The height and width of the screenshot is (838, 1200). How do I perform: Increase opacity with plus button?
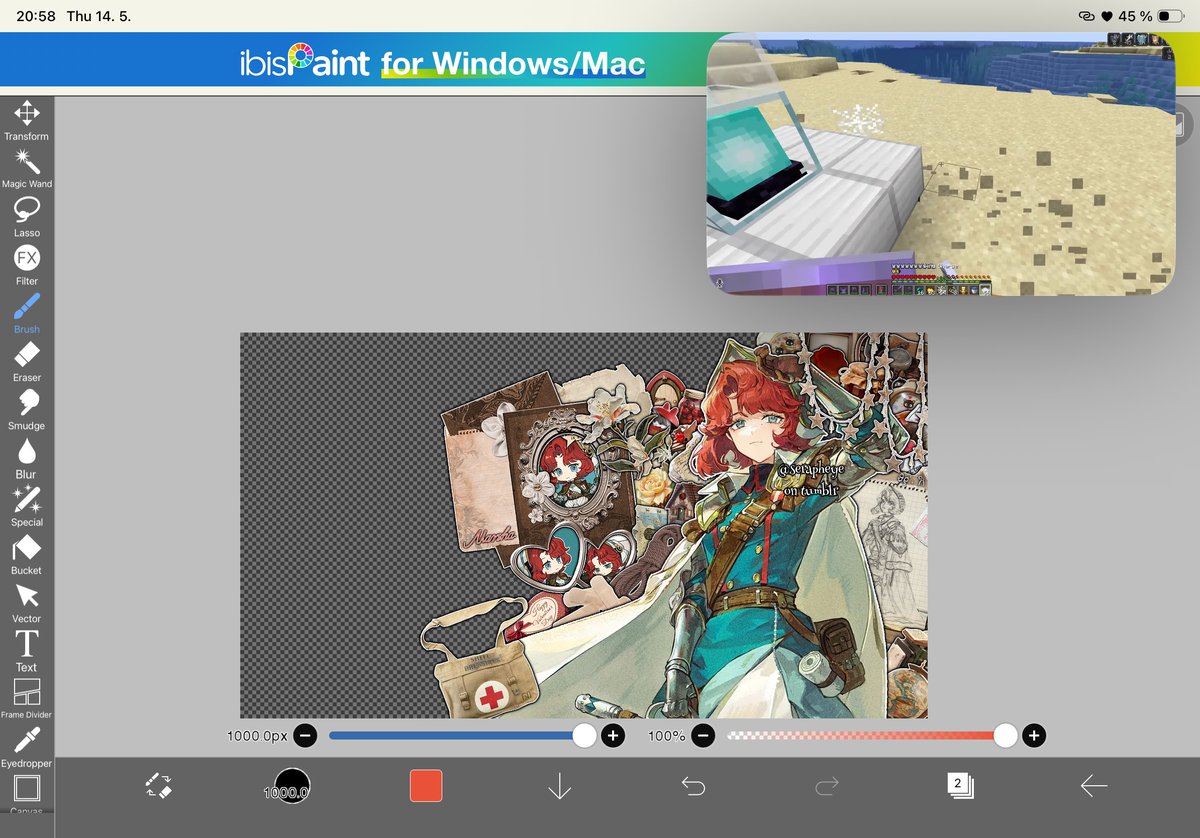click(1034, 736)
